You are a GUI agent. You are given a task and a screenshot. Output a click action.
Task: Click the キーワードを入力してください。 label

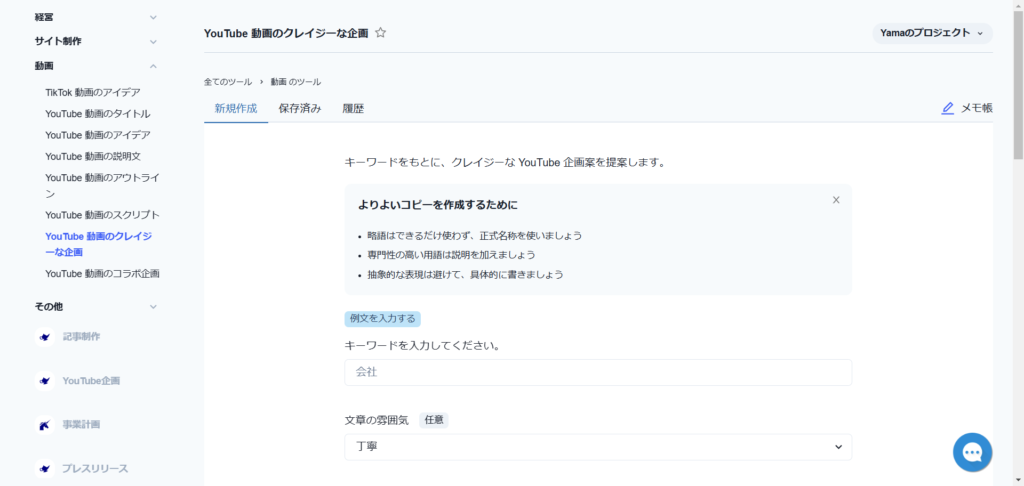pyautogui.click(x=423, y=346)
